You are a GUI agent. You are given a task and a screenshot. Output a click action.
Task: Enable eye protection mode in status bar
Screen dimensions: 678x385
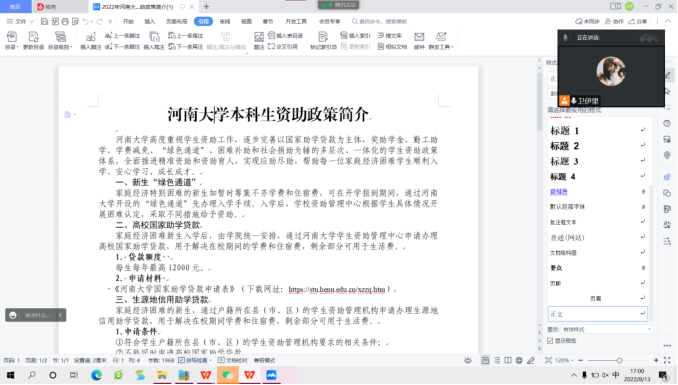[467, 360]
